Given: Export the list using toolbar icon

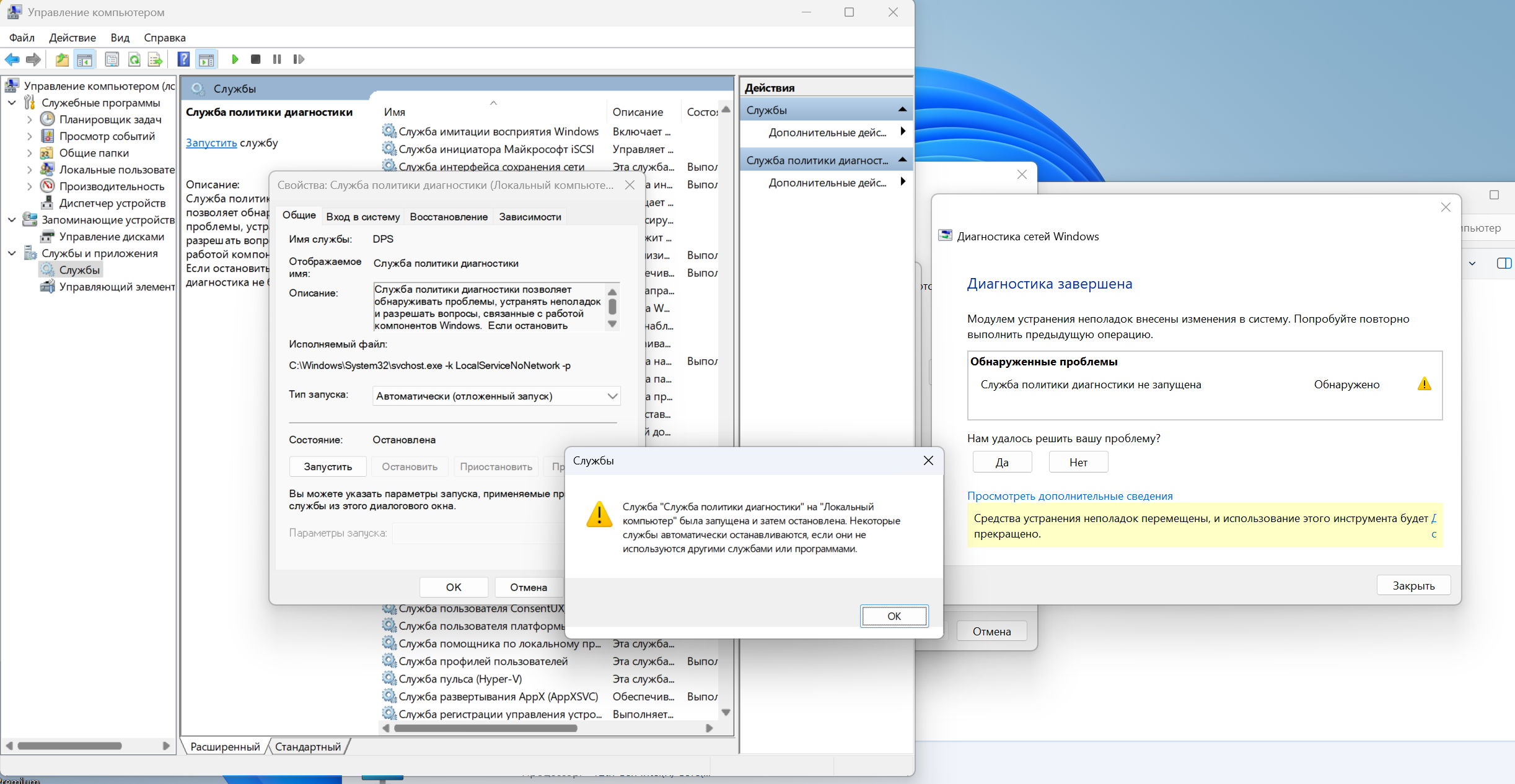Looking at the screenshot, I should click(155, 59).
